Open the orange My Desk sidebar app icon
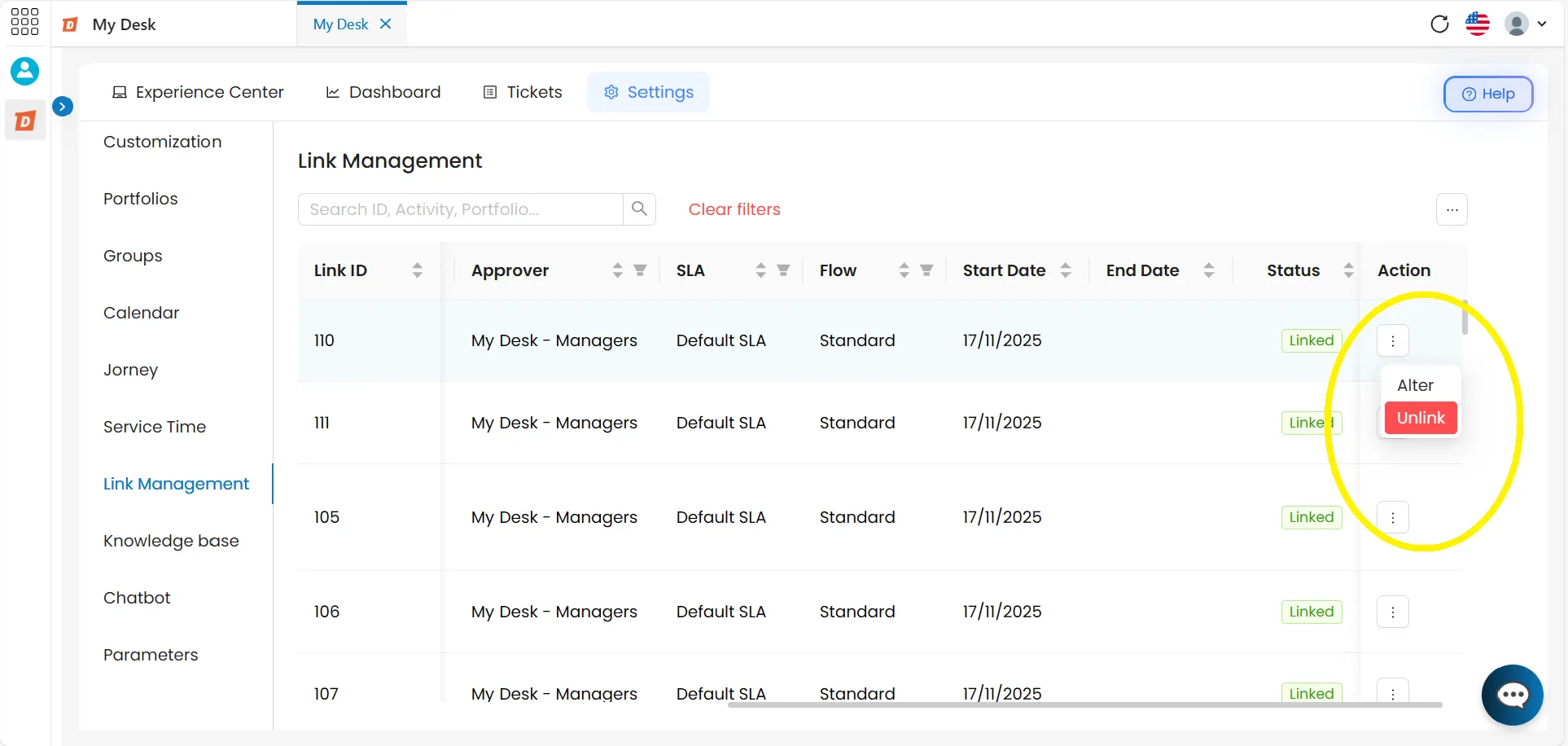Screen dimensions: 1568x746 click(x=25, y=121)
